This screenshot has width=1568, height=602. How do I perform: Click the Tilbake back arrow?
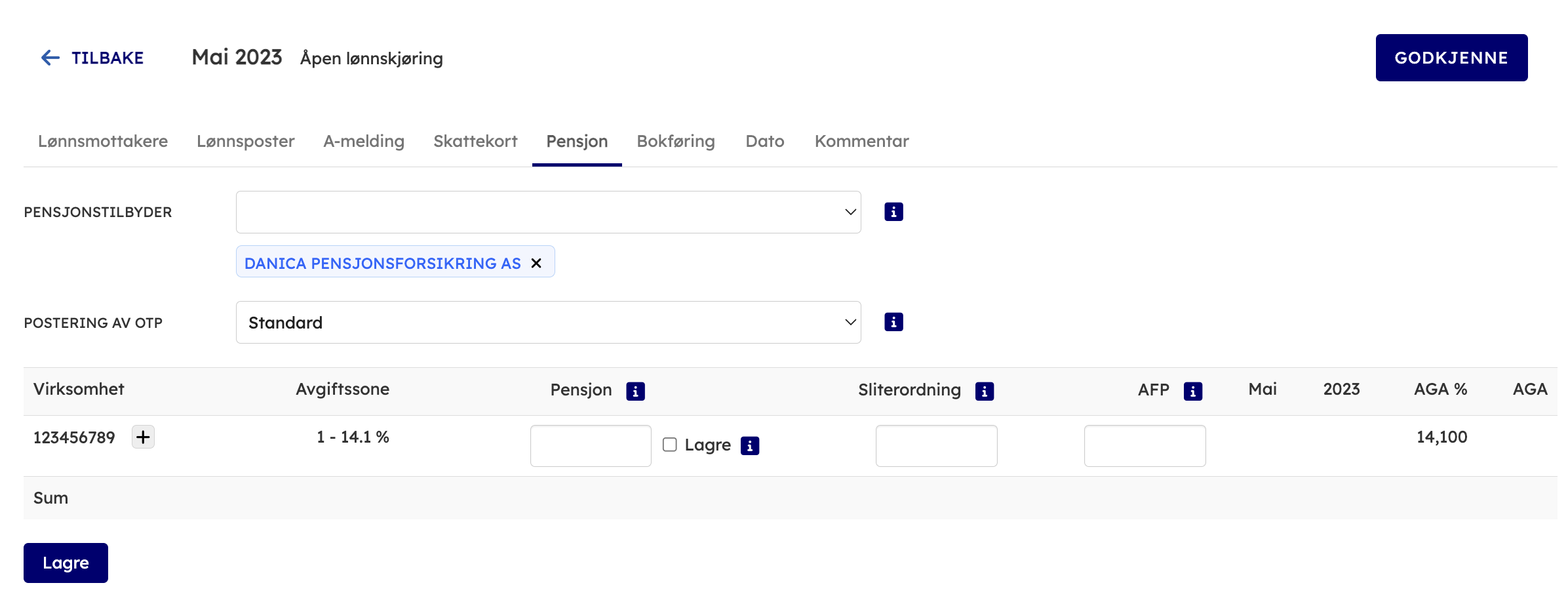click(50, 58)
